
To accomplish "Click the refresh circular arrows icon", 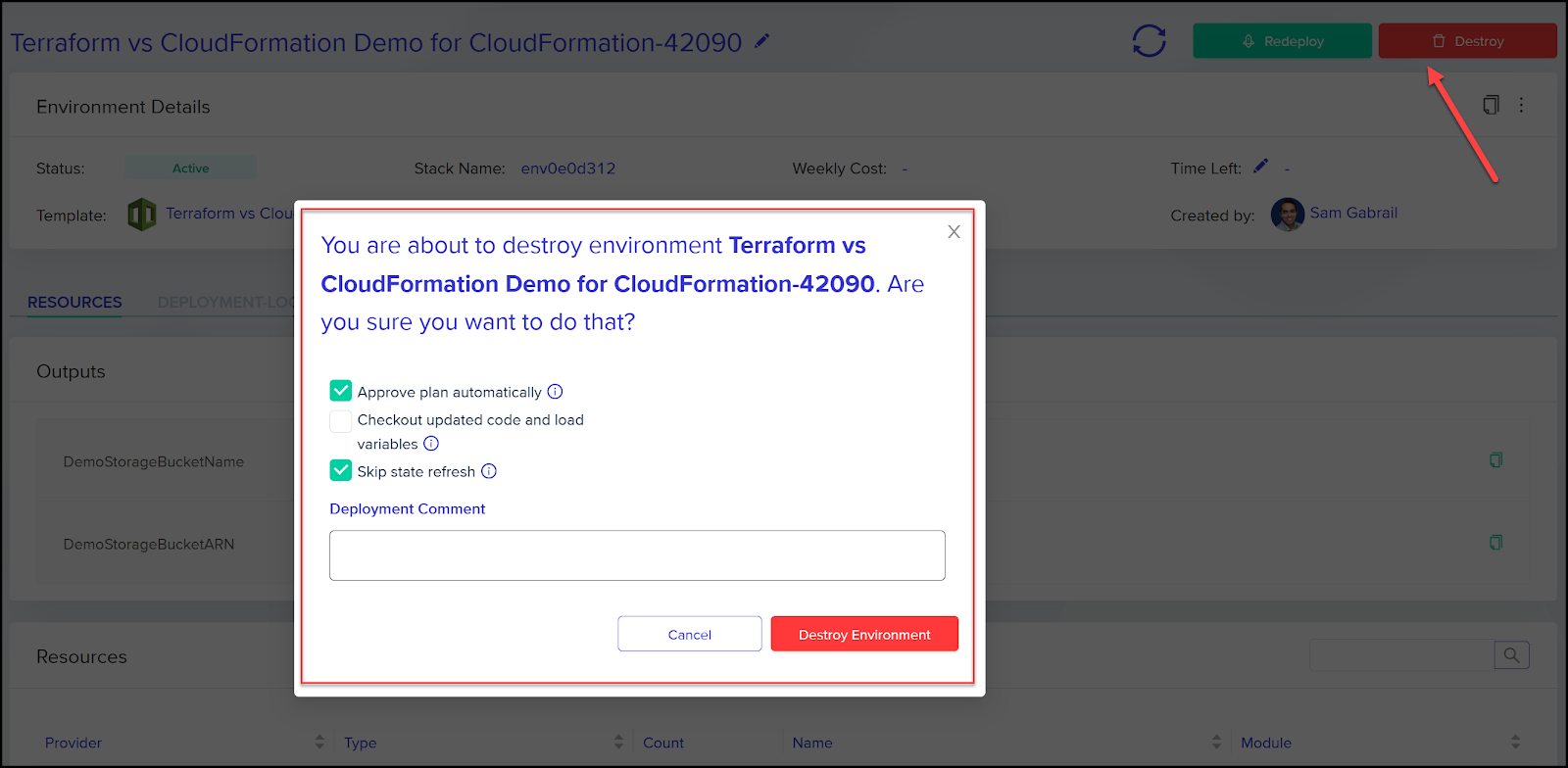I will tap(1149, 41).
